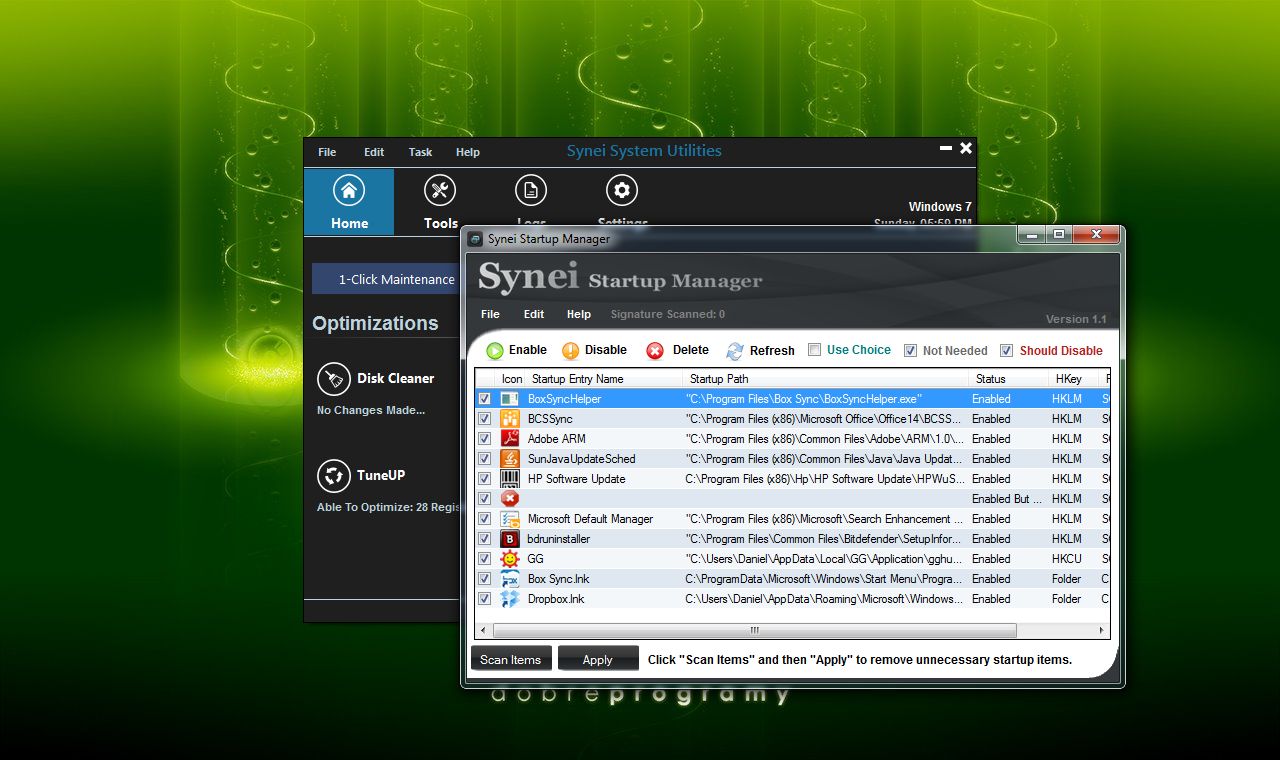Viewport: 1280px width, 760px height.
Task: Sort by Startup Path column header
Action: tap(826, 379)
